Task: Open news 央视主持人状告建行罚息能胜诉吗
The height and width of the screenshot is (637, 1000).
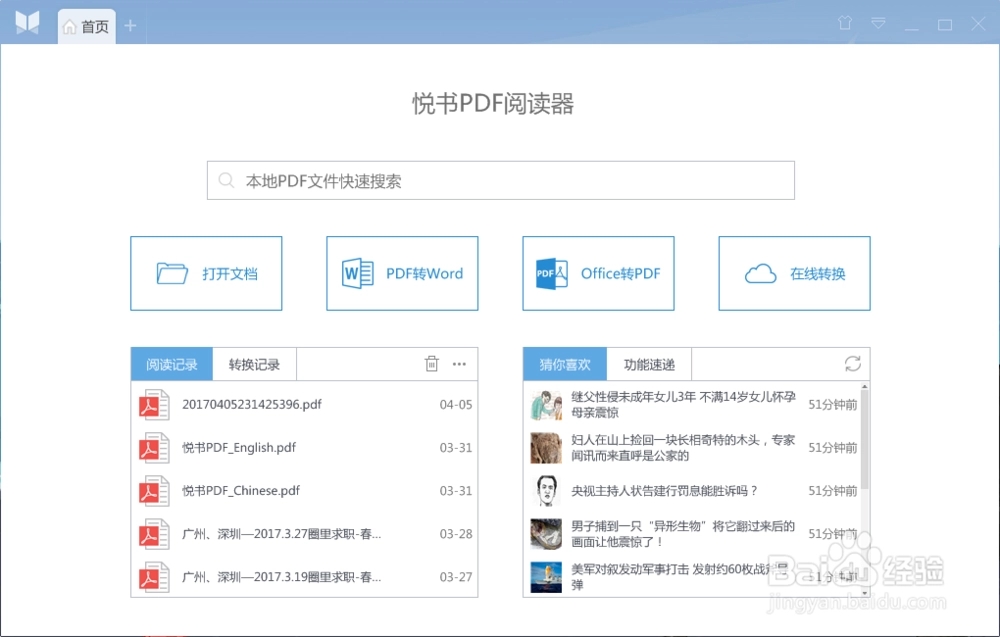Action: pos(664,490)
